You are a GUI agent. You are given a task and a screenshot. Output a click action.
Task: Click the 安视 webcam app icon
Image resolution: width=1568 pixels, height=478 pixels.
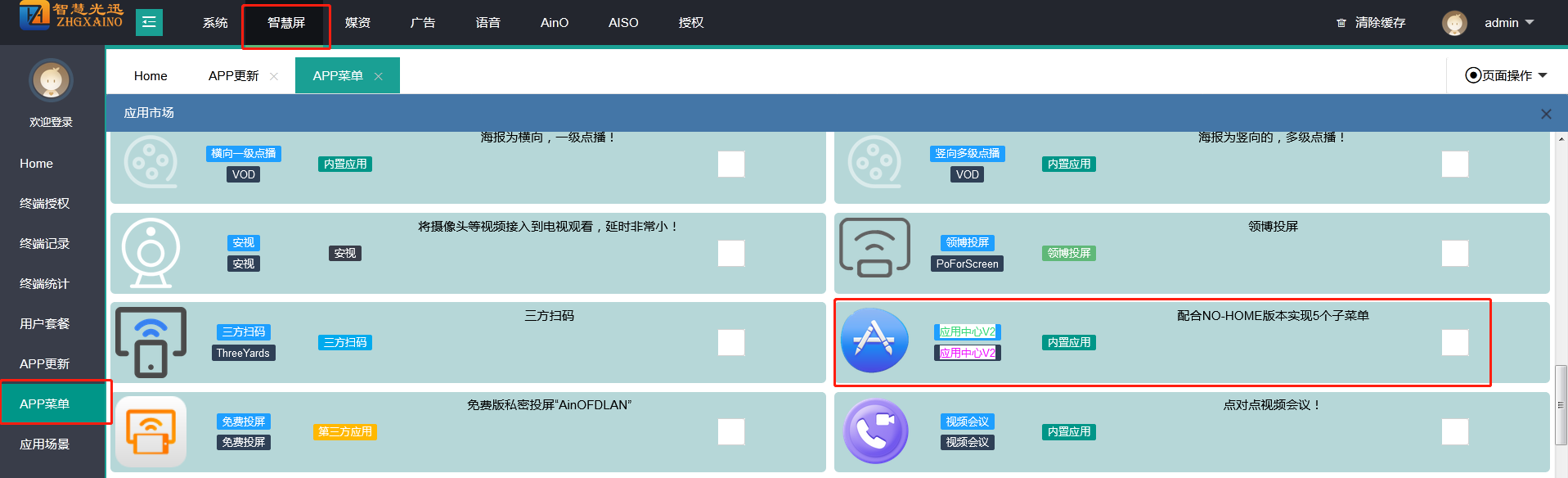151,253
